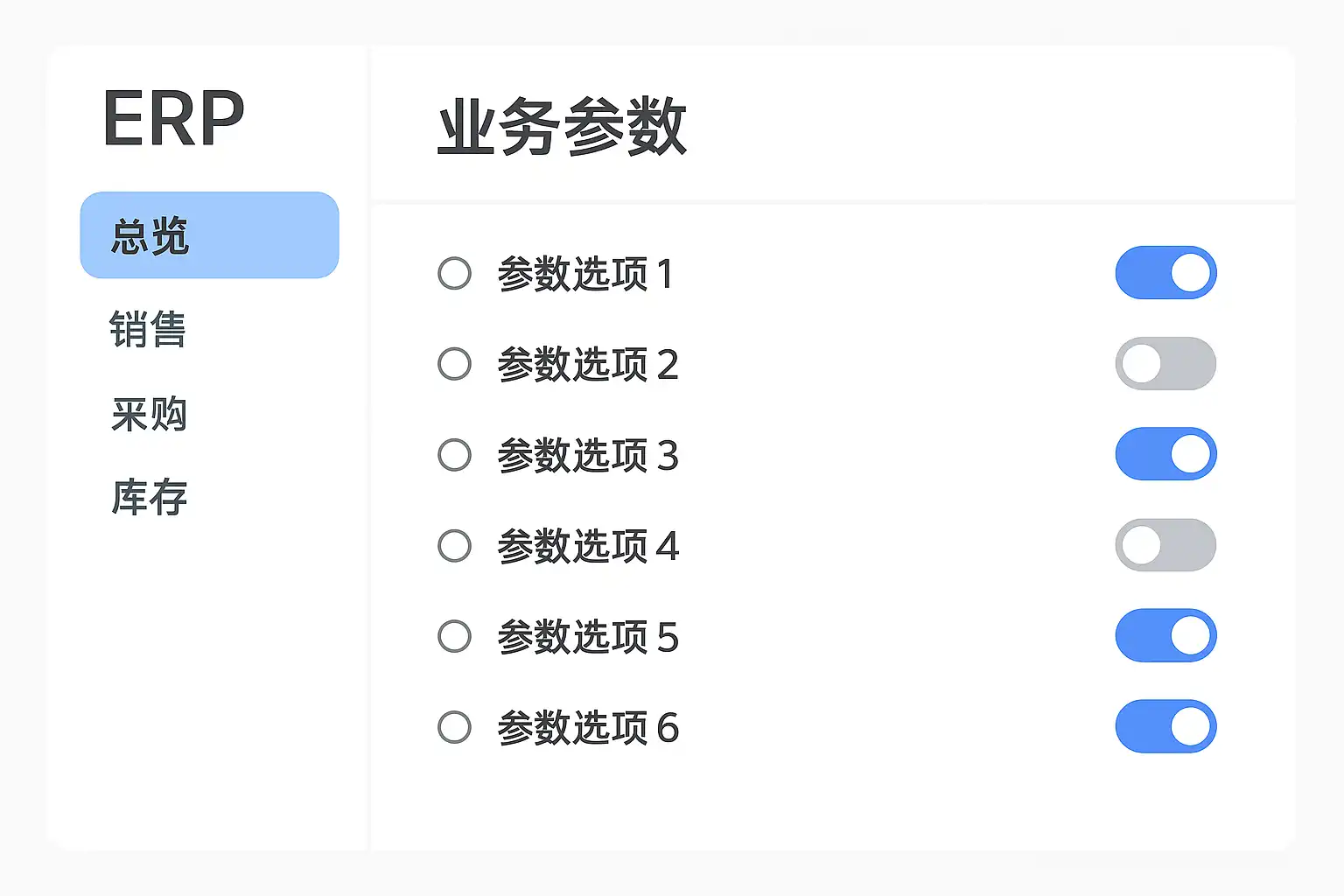Enable the 参数选项 2 toggle switch

1165,363
